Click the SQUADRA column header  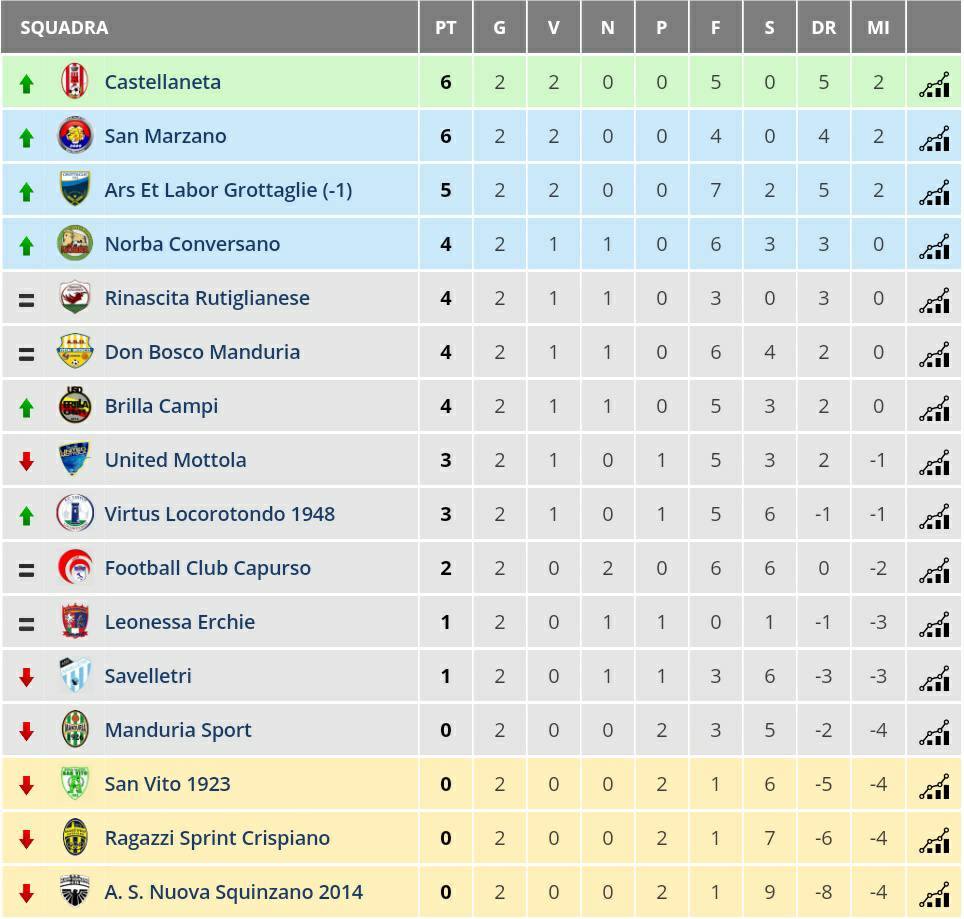coord(64,28)
